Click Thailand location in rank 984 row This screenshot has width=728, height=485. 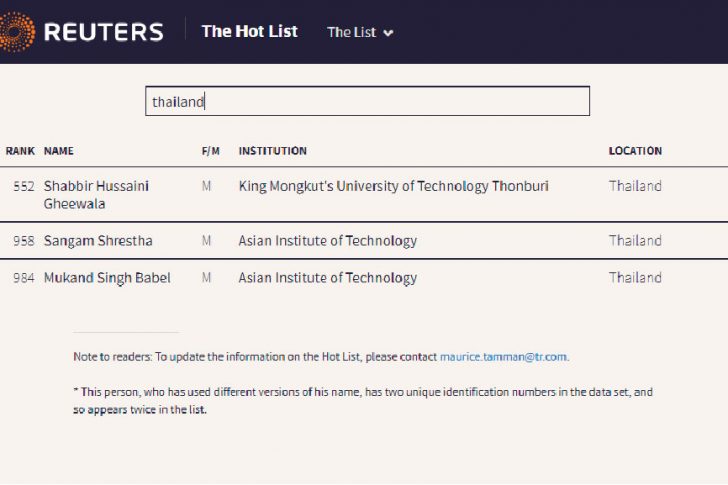pyautogui.click(x=635, y=278)
